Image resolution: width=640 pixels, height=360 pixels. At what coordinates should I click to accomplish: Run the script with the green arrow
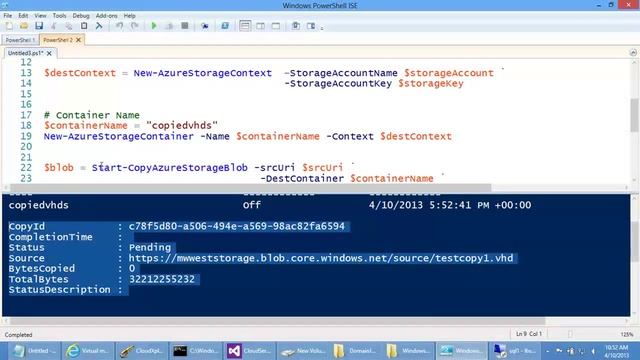pos(154,26)
